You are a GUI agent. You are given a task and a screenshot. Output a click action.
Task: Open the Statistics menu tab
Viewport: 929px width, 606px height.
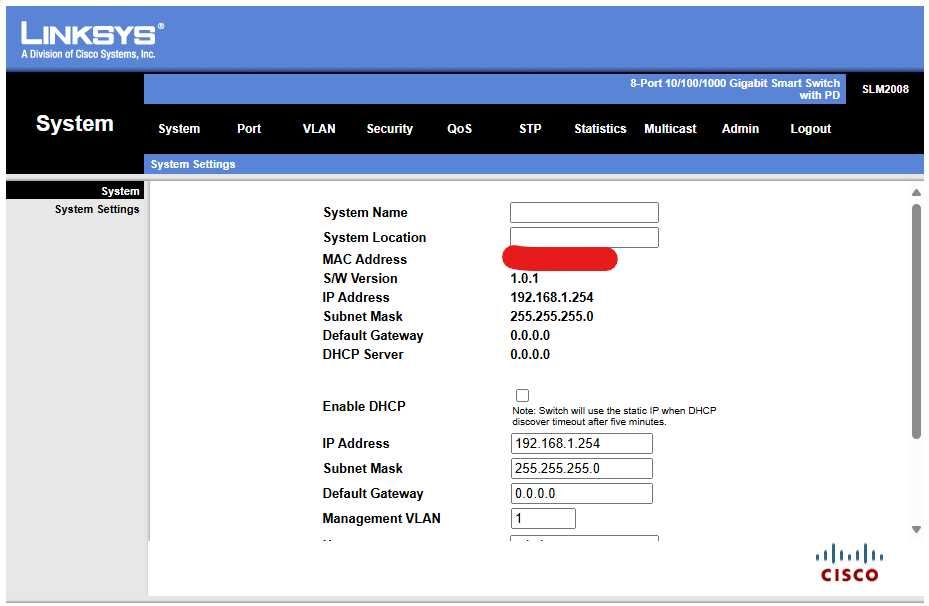point(600,129)
